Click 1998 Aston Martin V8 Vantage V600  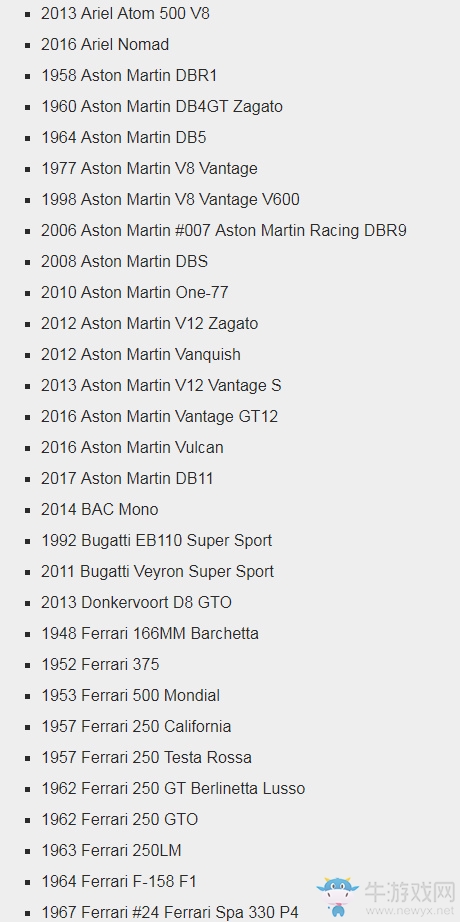pyautogui.click(x=171, y=199)
